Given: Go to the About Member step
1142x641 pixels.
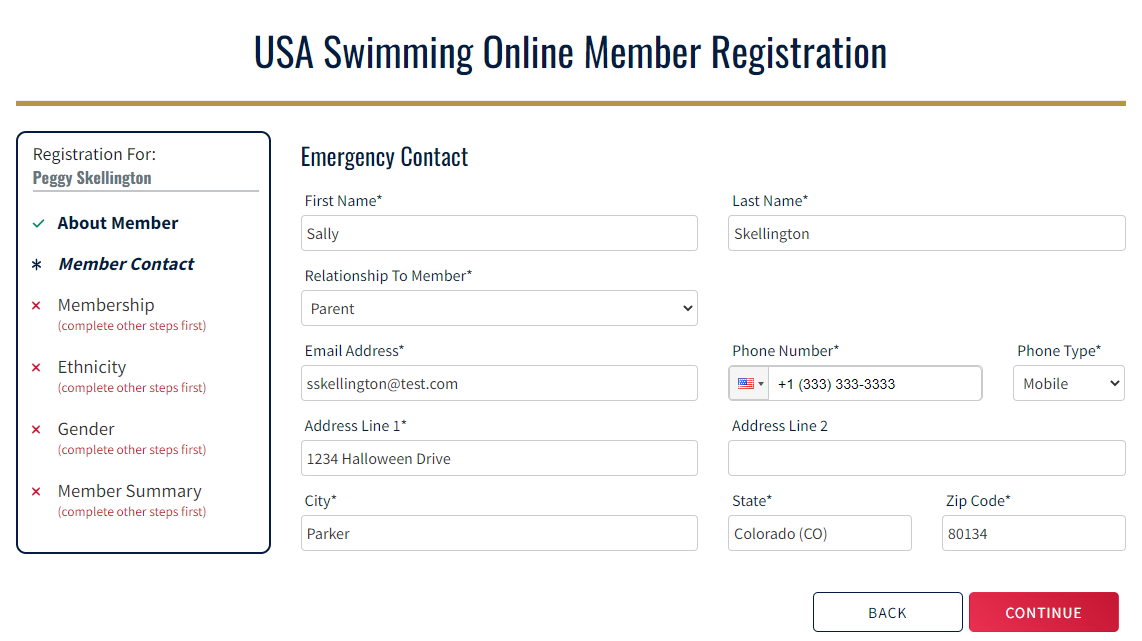Looking at the screenshot, I should click(118, 224).
